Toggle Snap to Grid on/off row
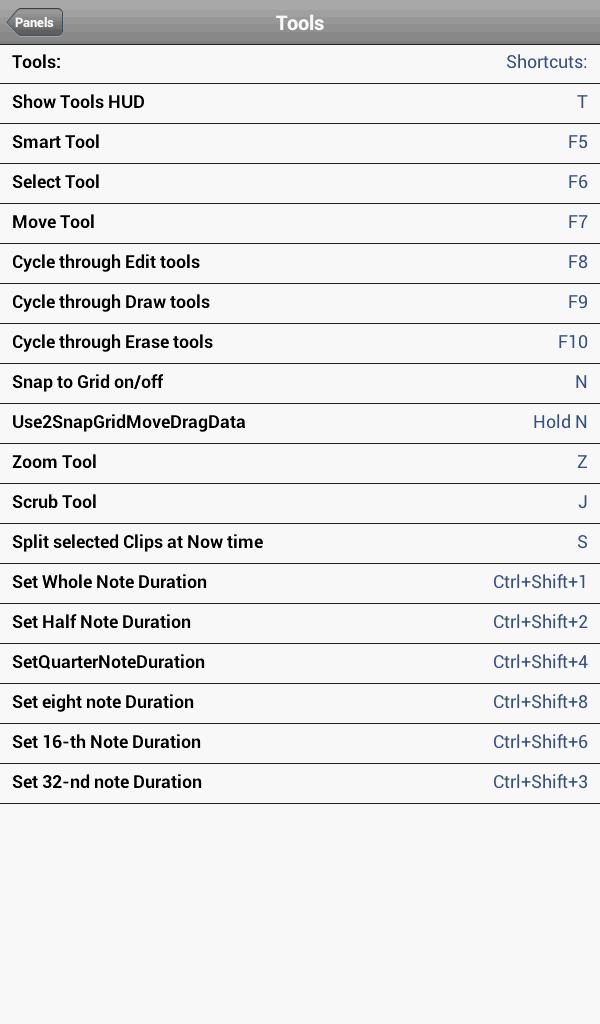Viewport: 600px width, 1024px height. click(300, 383)
